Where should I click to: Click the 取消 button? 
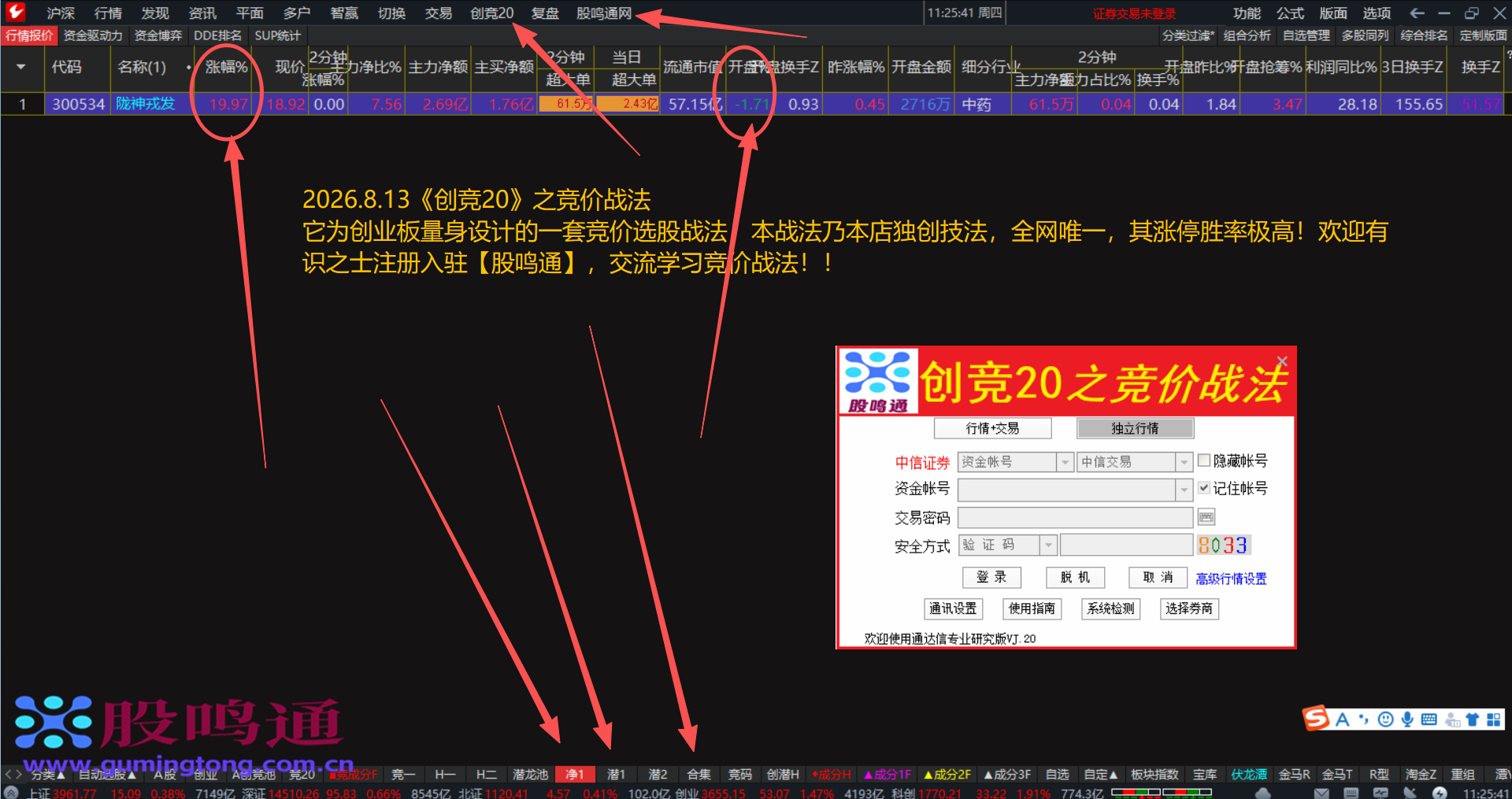click(x=1158, y=577)
